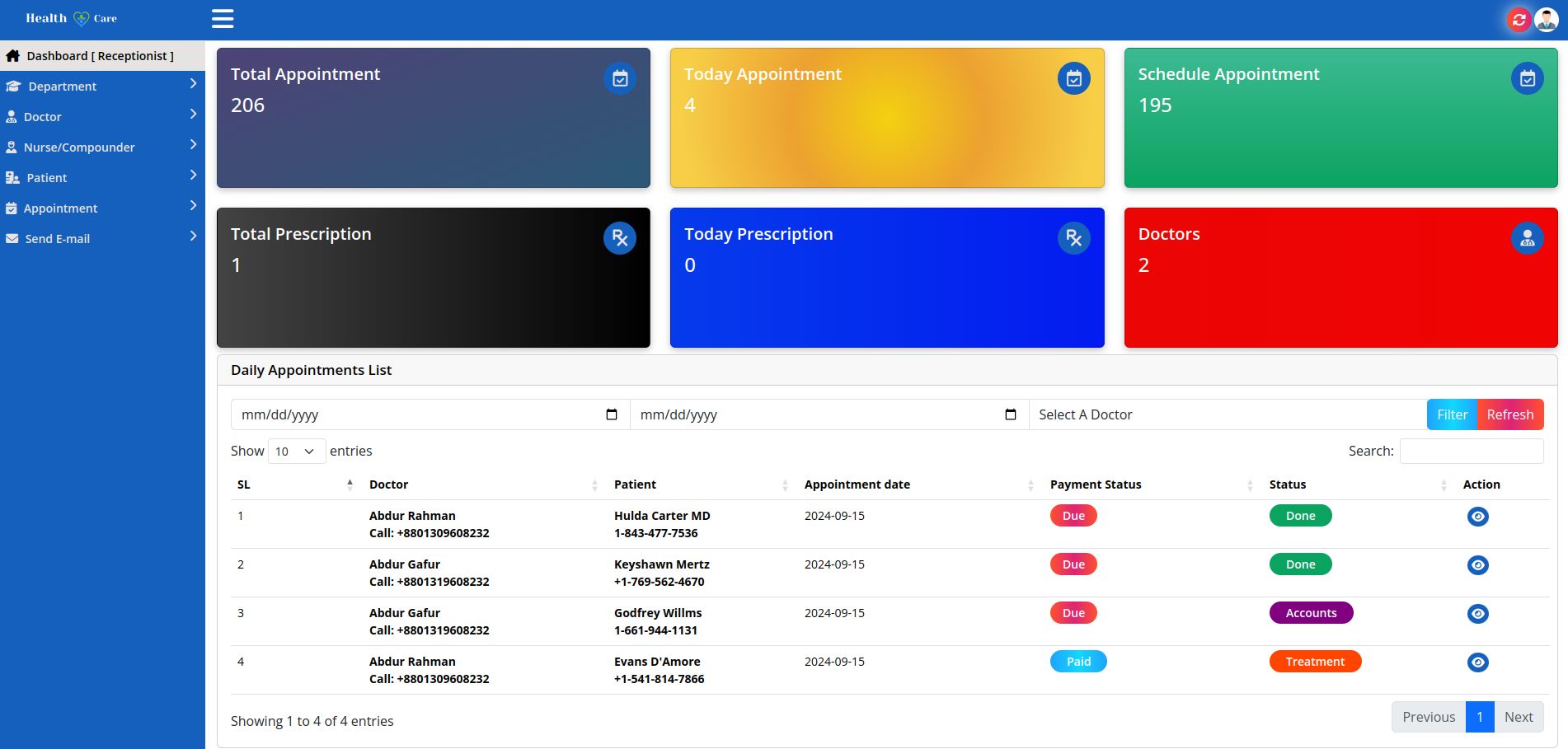View appointment for Hulda Carter MD
1568x749 pixels.
coord(1477,517)
